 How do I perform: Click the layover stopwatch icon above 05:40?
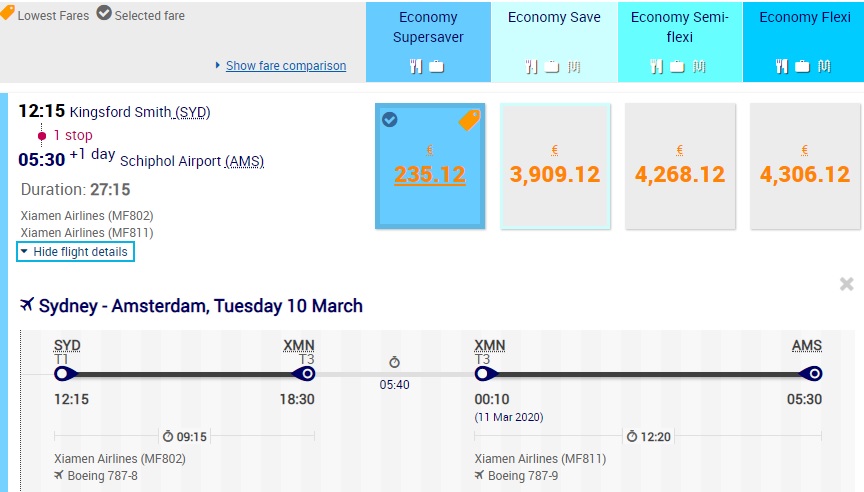pyautogui.click(x=394, y=362)
